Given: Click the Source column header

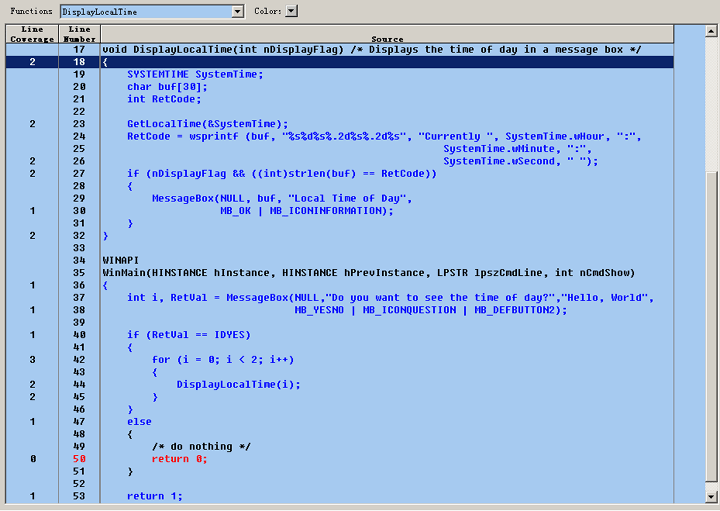Looking at the screenshot, I should (387, 34).
